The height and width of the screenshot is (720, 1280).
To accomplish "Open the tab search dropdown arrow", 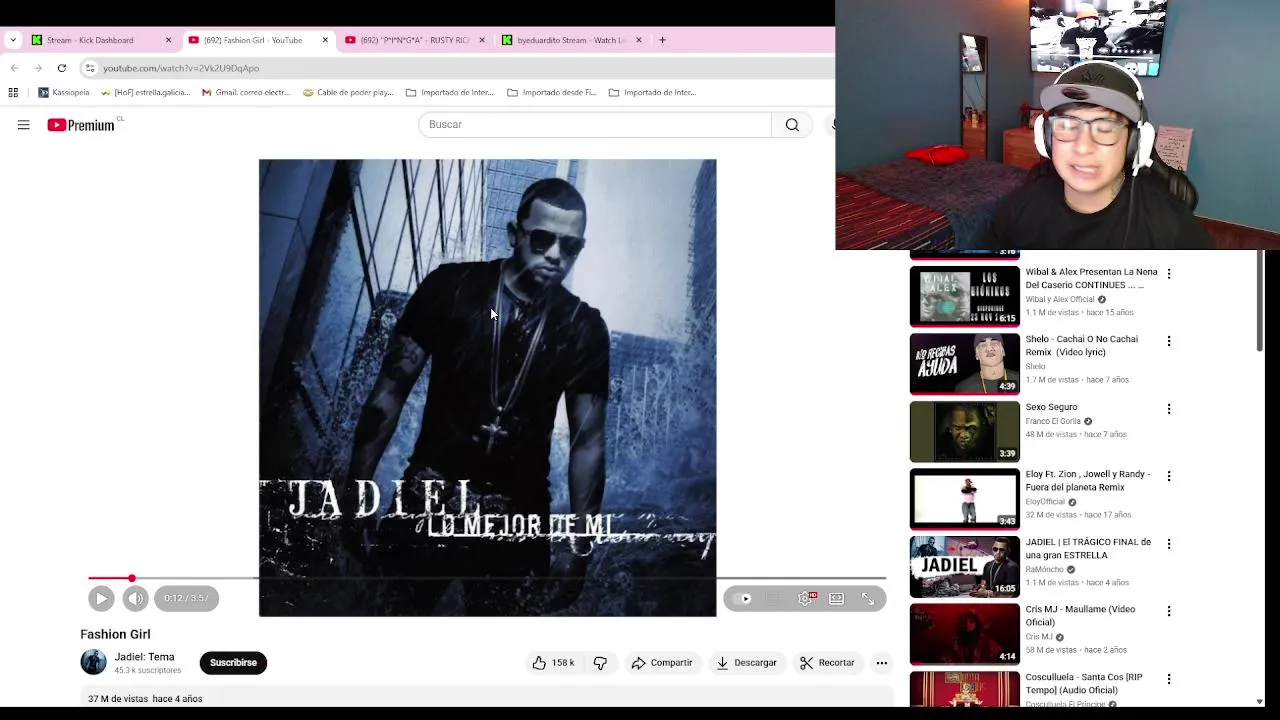I will pyautogui.click(x=13, y=40).
